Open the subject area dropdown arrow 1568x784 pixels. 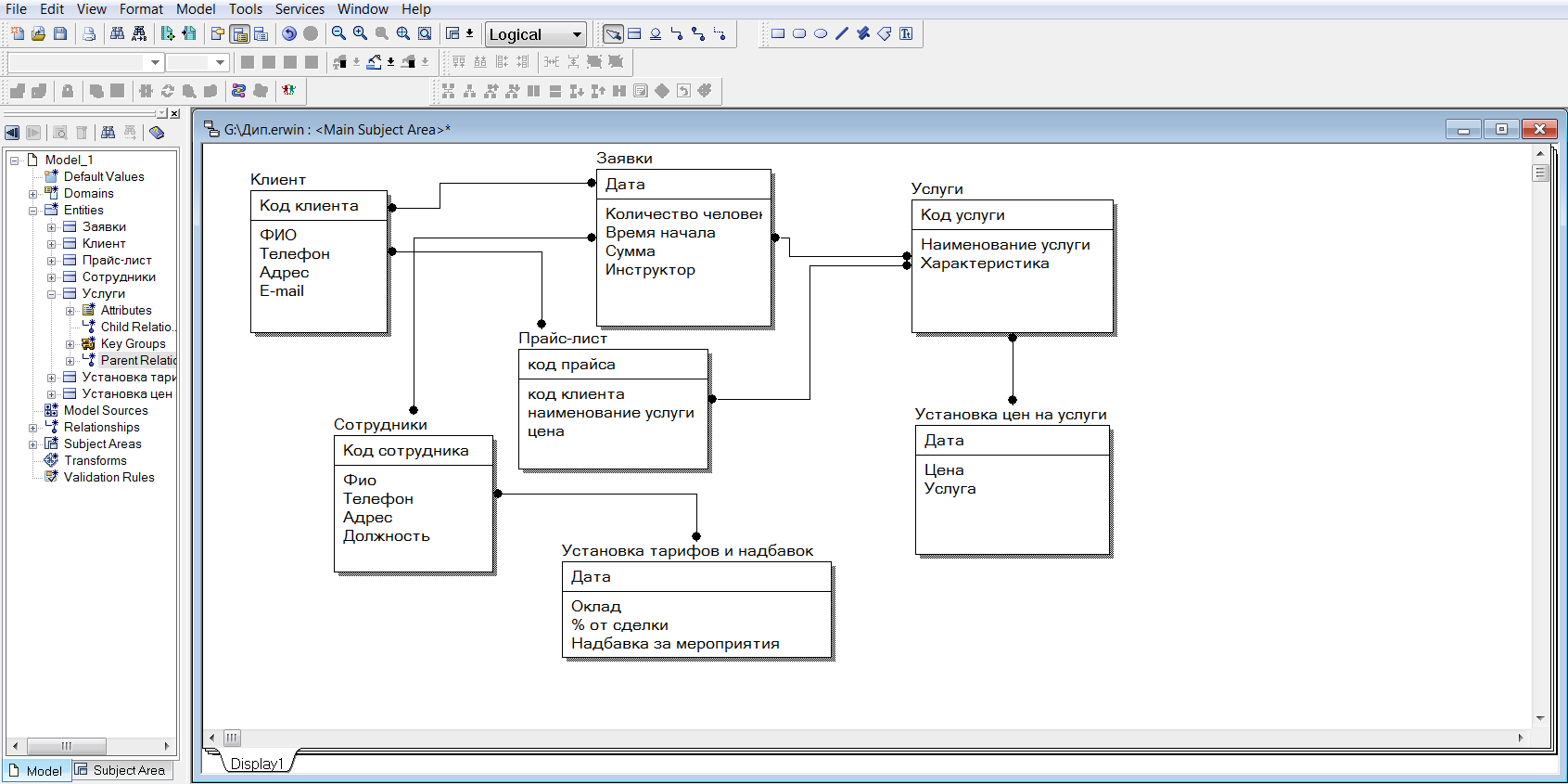coord(469,34)
